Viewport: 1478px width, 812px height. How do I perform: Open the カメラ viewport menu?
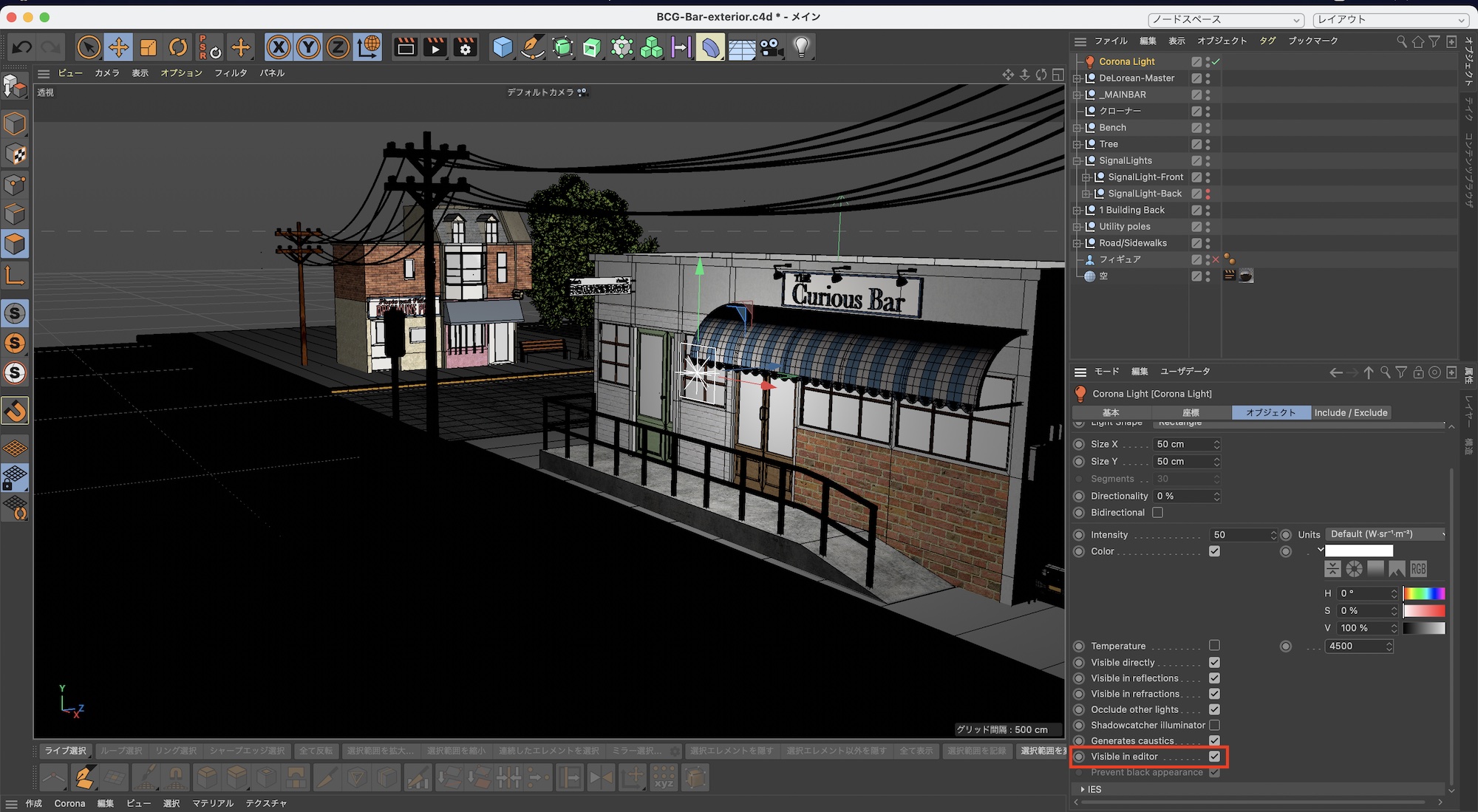click(106, 73)
